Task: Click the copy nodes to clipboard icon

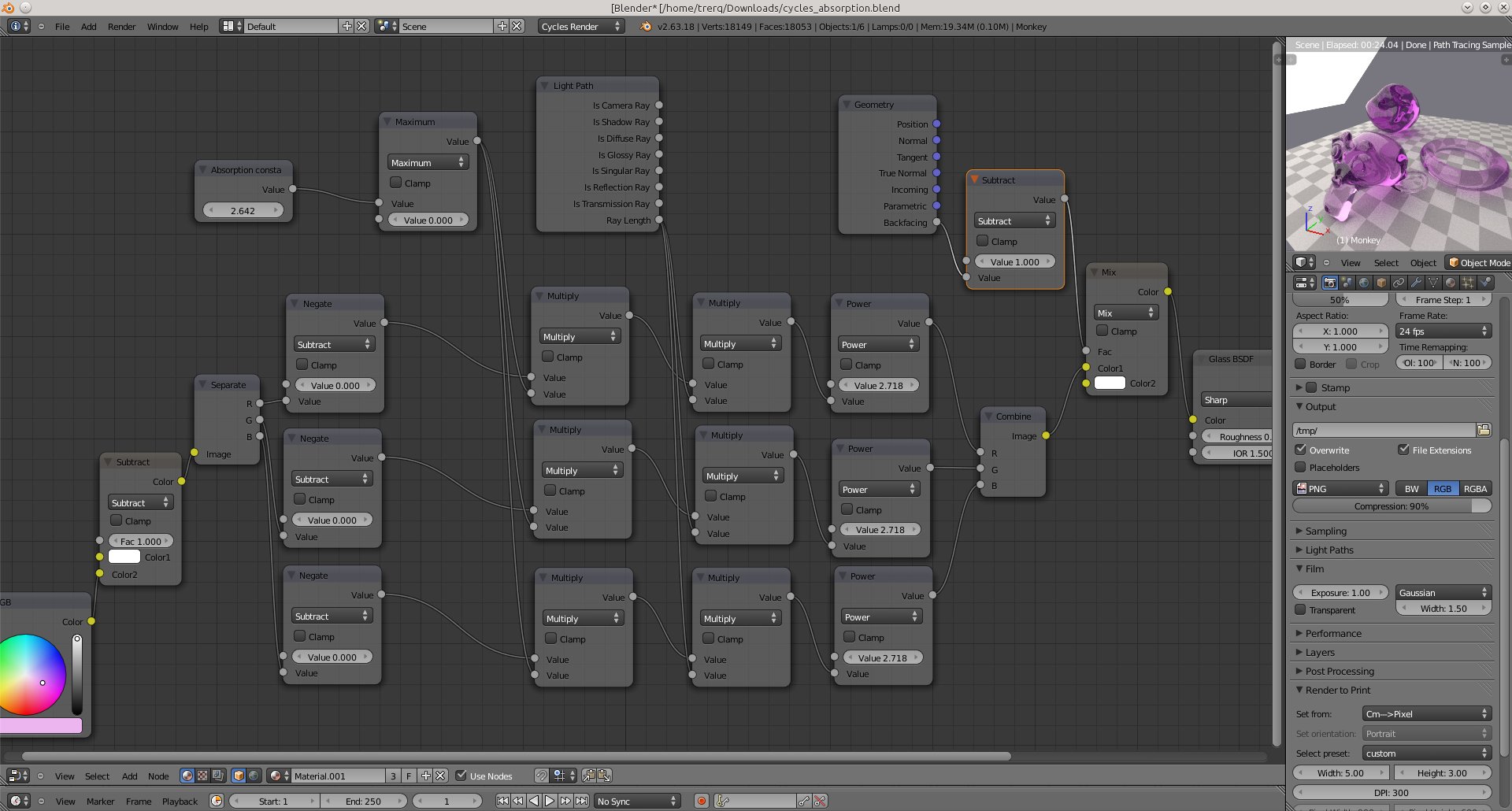Action: [x=589, y=776]
